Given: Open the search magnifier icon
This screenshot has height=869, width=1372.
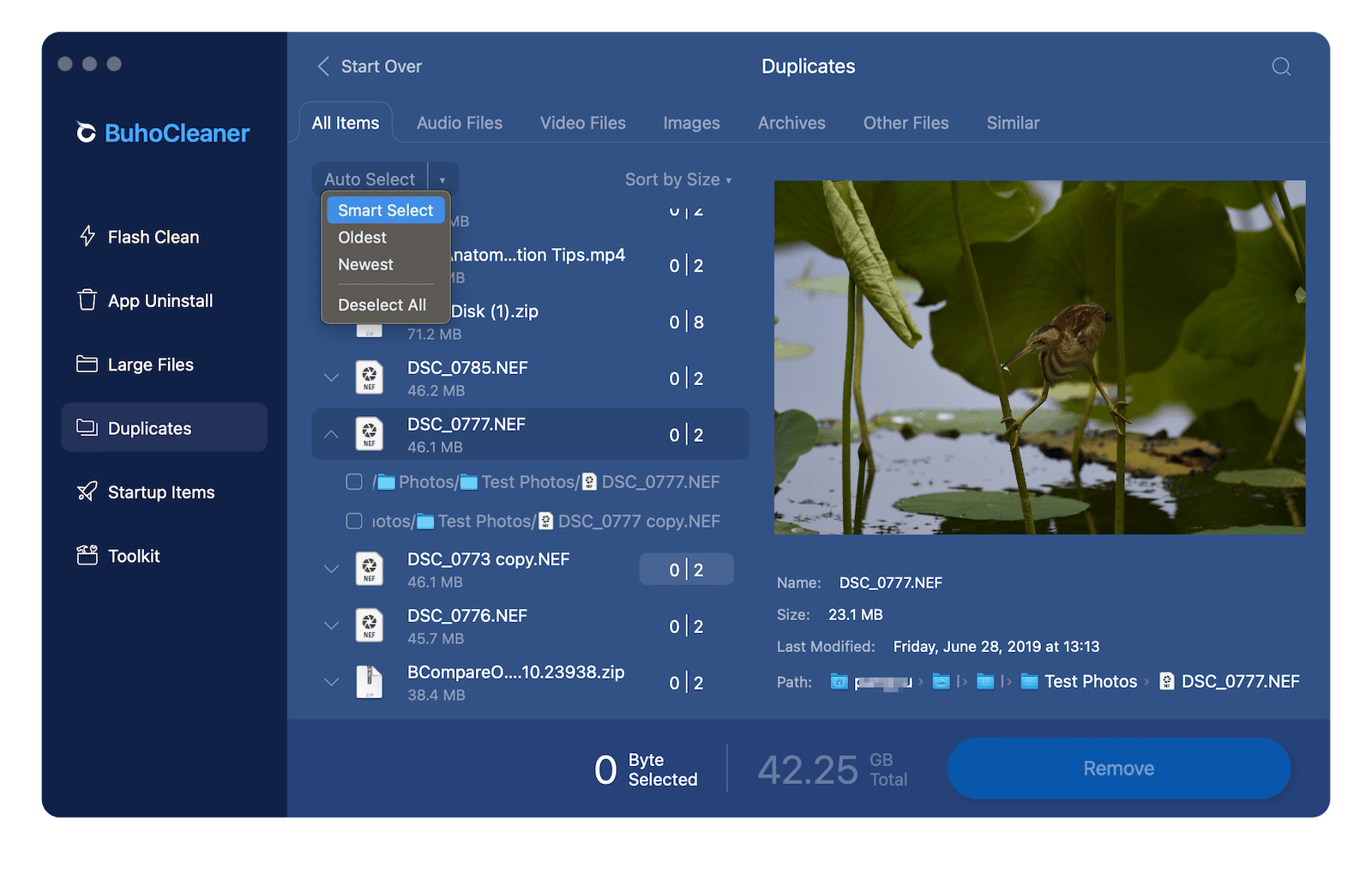Looking at the screenshot, I should click(x=1281, y=67).
